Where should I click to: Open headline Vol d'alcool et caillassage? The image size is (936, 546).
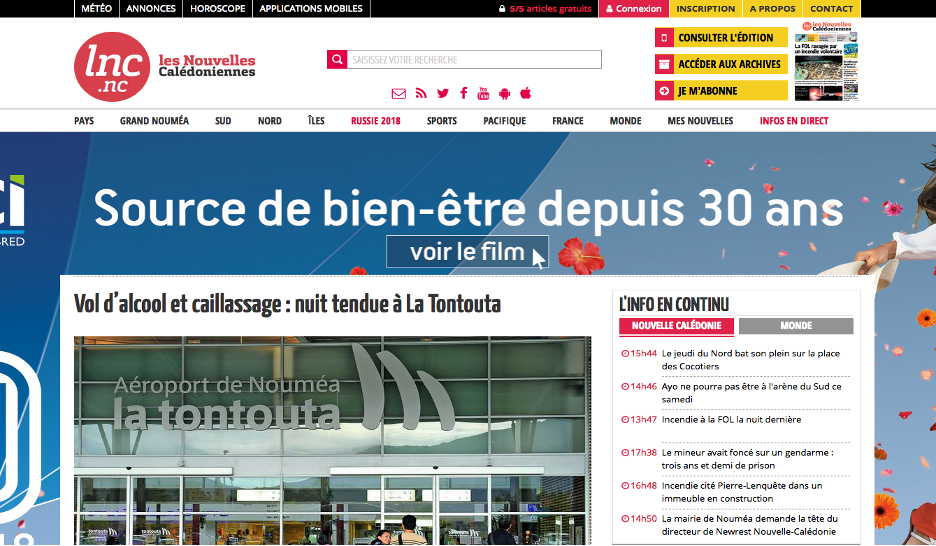pos(287,304)
